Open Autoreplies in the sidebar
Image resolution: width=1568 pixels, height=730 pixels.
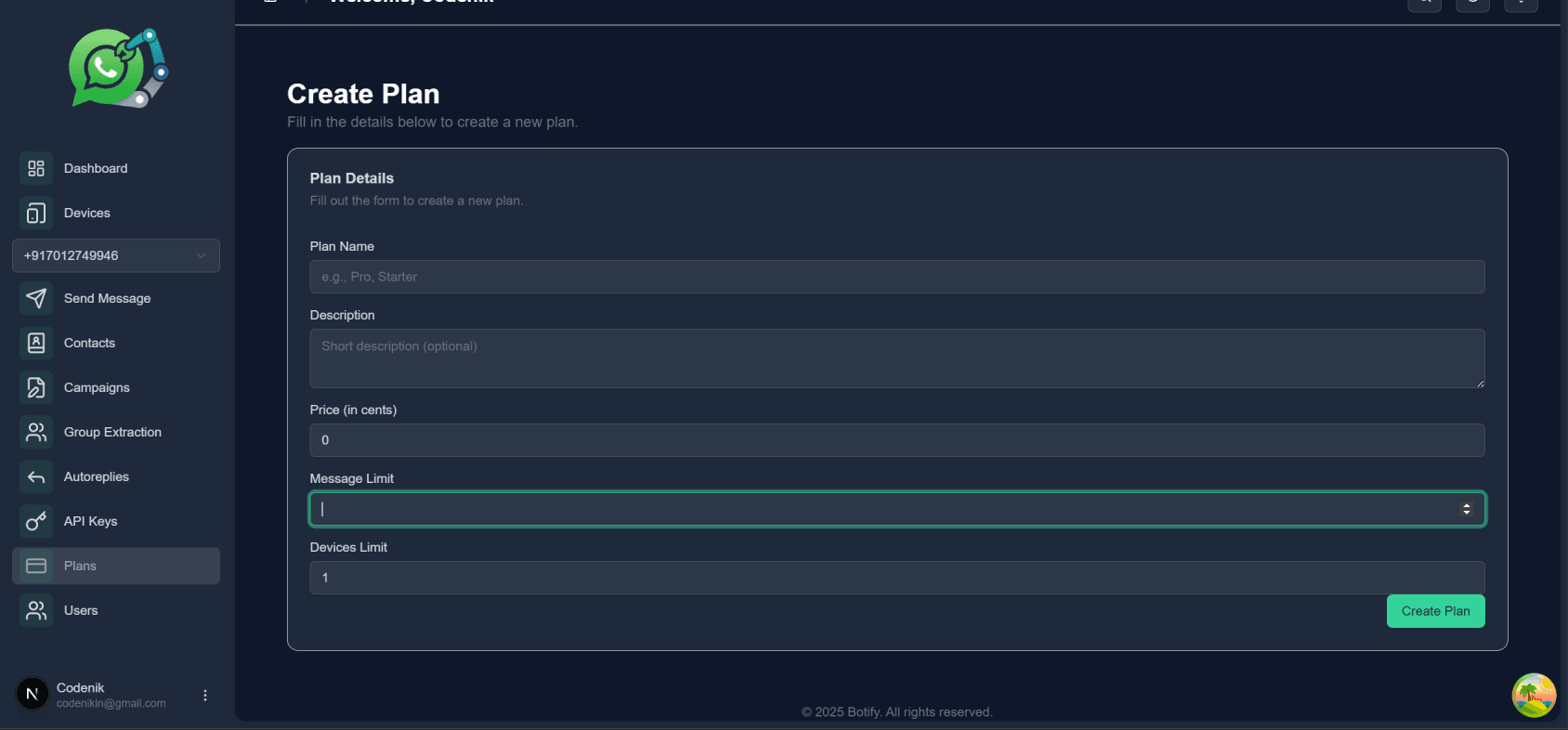coord(116,476)
